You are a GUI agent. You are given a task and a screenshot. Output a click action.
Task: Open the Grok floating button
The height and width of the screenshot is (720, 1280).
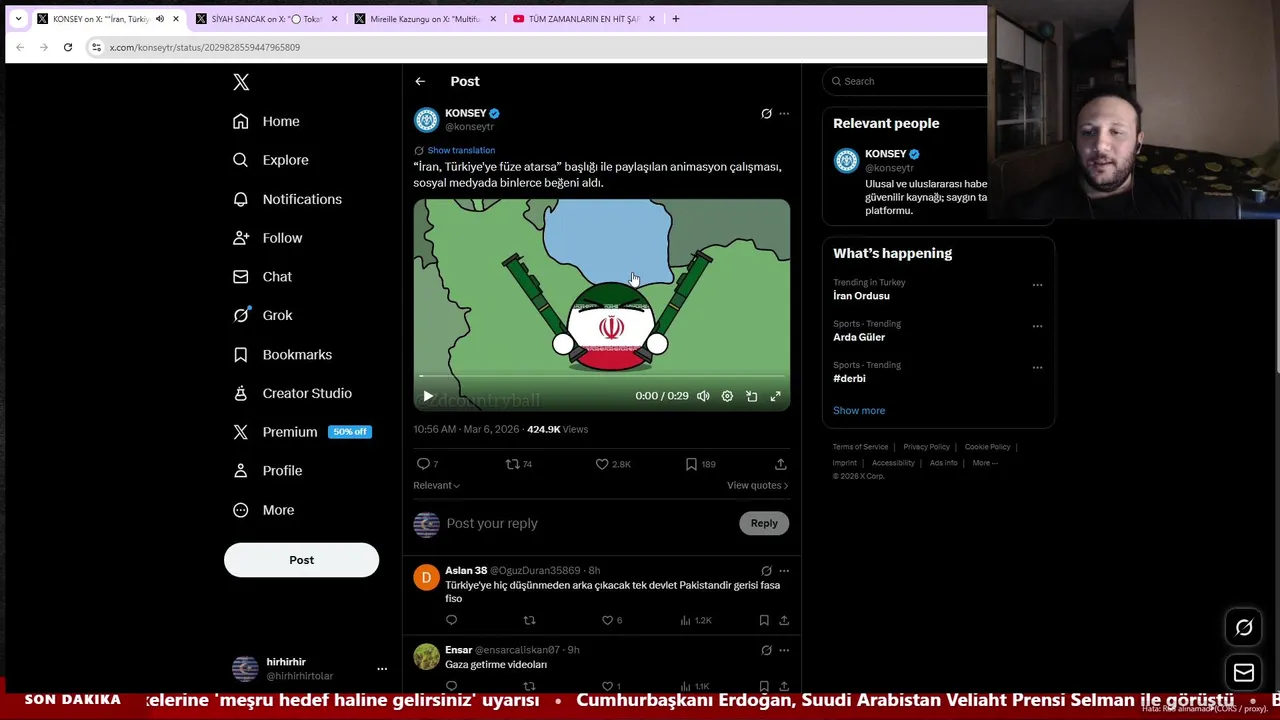pyautogui.click(x=1244, y=628)
